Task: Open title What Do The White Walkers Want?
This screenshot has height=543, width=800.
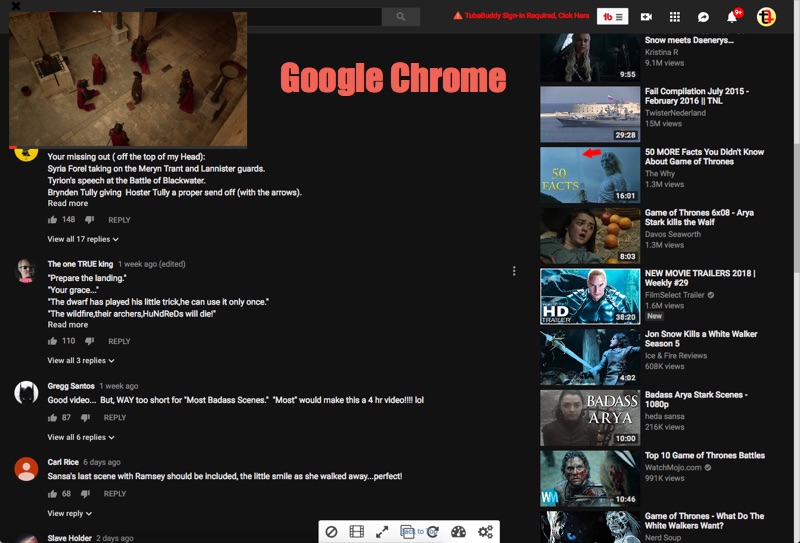Action: click(x=704, y=521)
